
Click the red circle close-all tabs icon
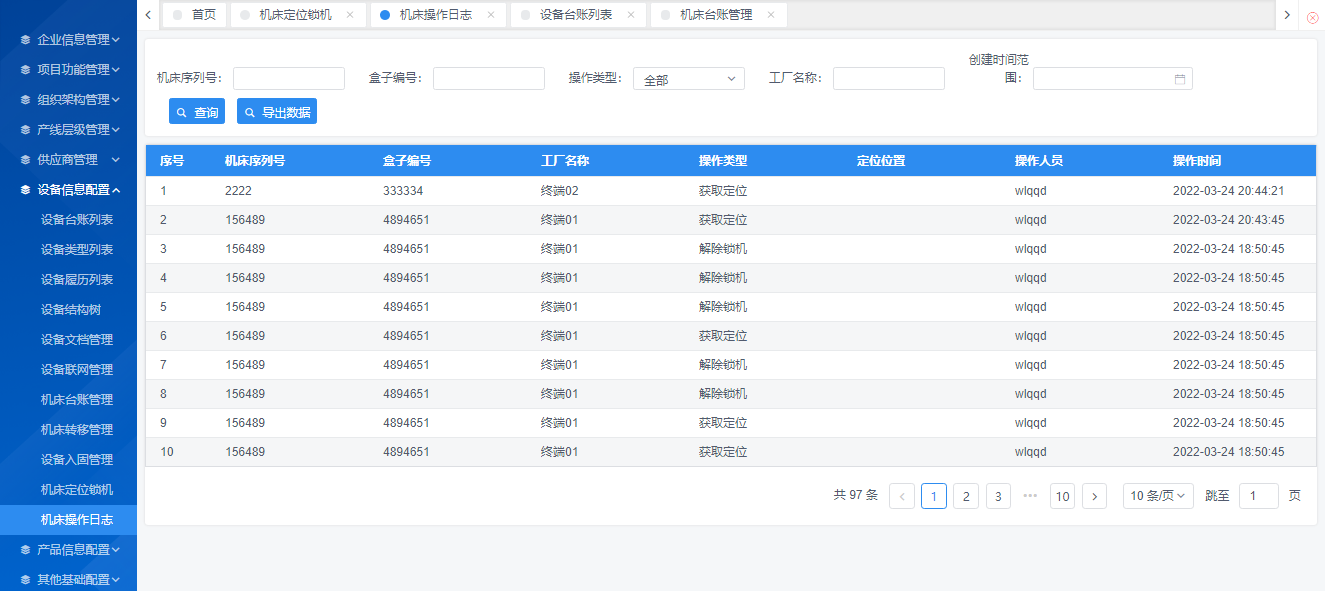[1313, 17]
